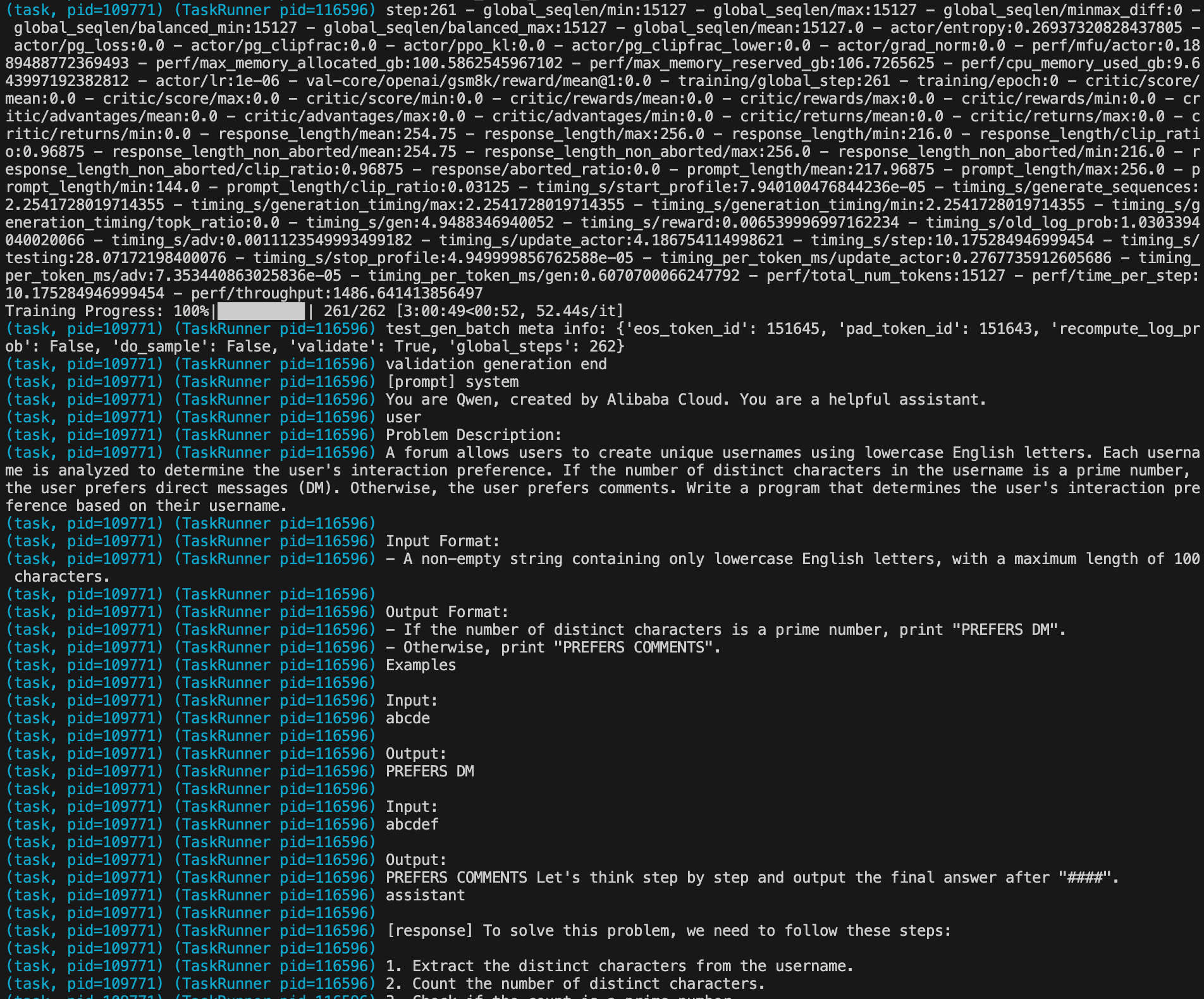Click the 'Input Format:' line

[443, 541]
